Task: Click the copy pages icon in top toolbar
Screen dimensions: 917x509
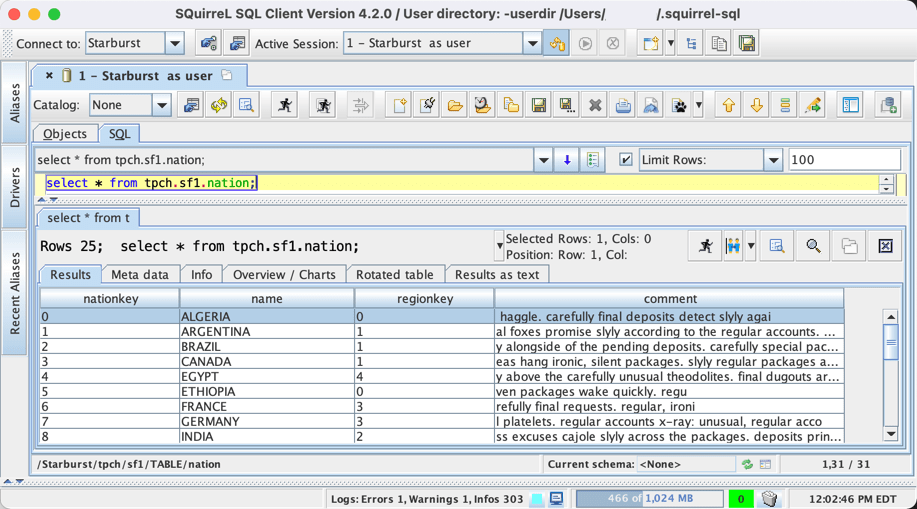Action: click(719, 43)
